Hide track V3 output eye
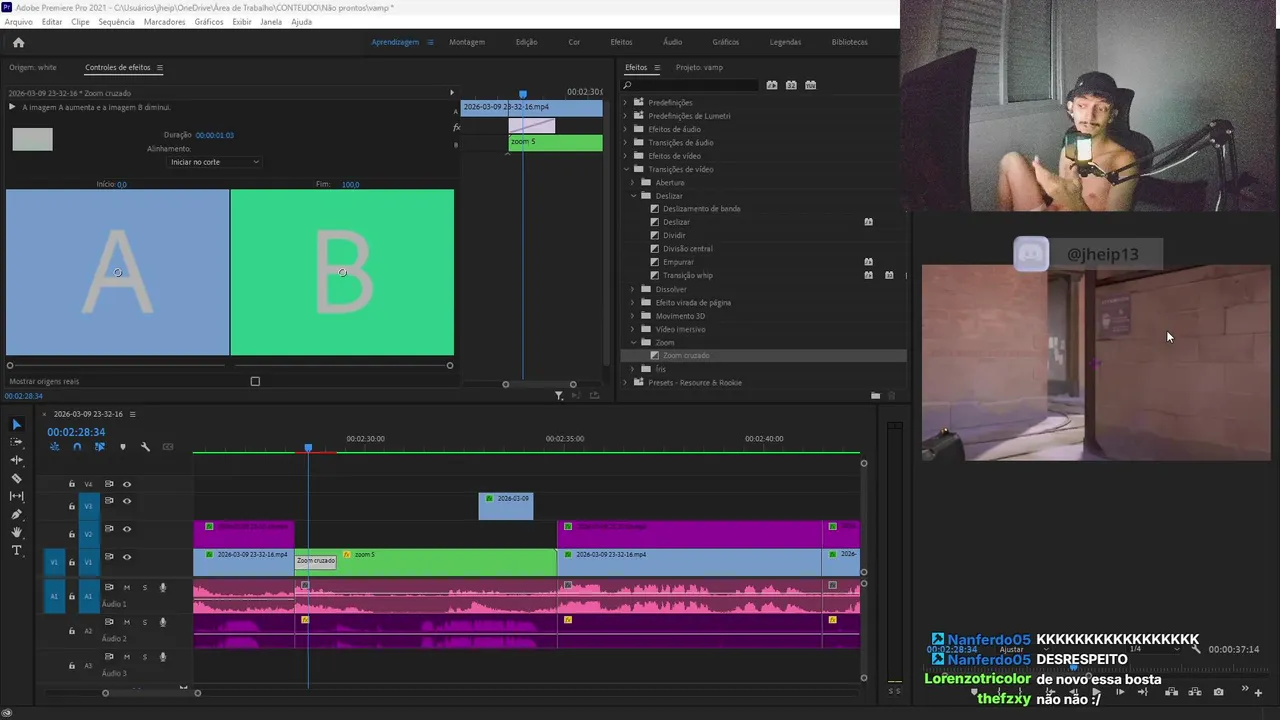This screenshot has height=720, width=1280. [127, 501]
